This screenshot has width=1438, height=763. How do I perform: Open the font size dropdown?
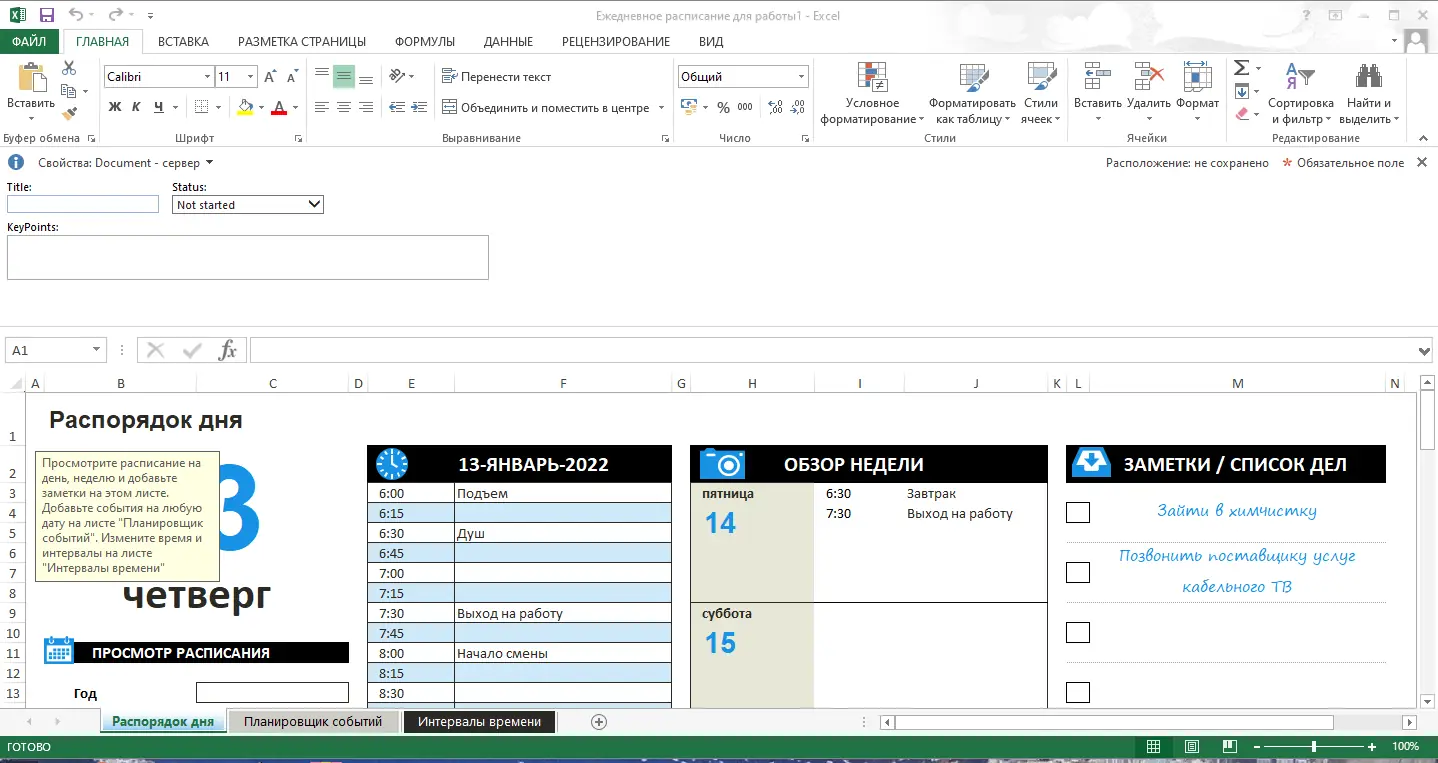250,77
